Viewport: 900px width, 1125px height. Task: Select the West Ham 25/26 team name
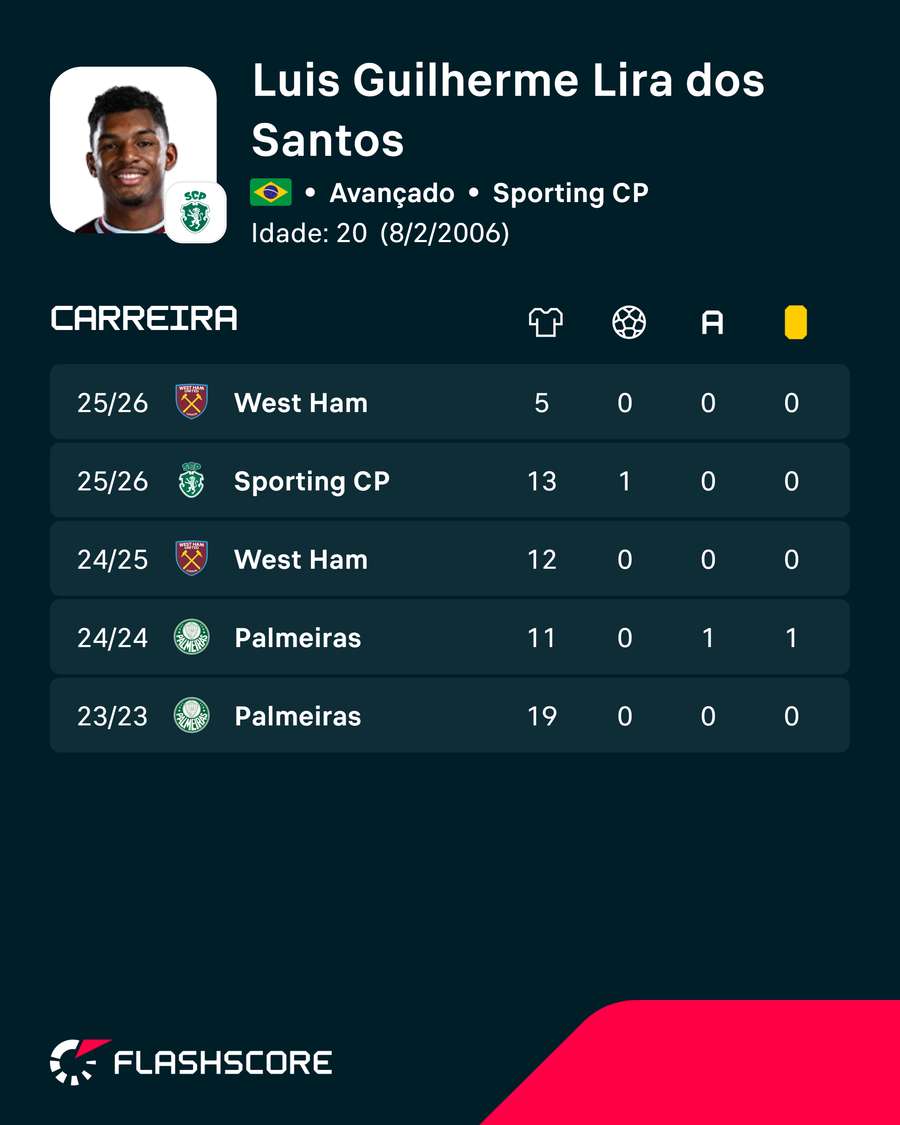(x=301, y=403)
